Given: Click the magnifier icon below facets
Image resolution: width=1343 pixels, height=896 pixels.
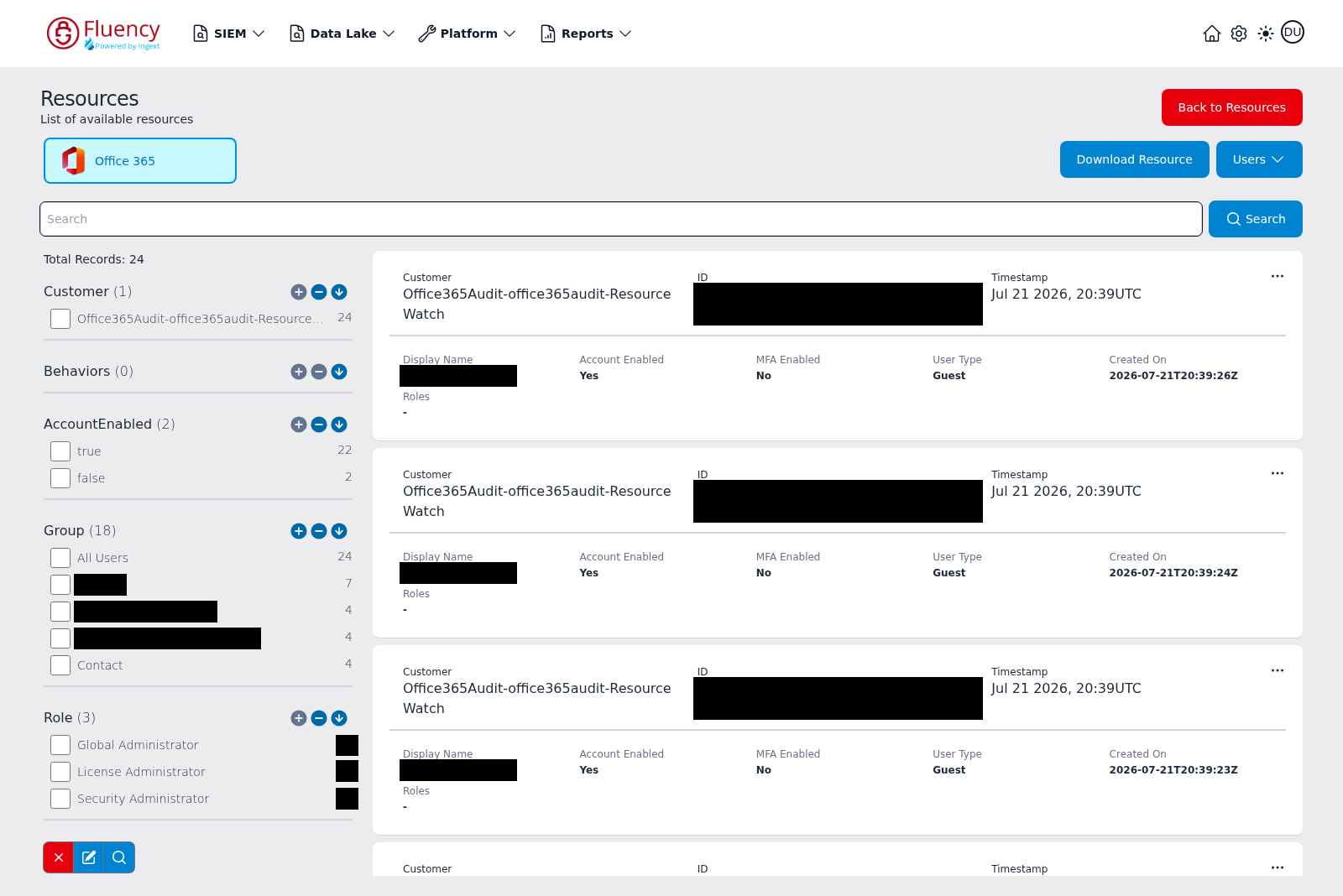Looking at the screenshot, I should click(119, 857).
